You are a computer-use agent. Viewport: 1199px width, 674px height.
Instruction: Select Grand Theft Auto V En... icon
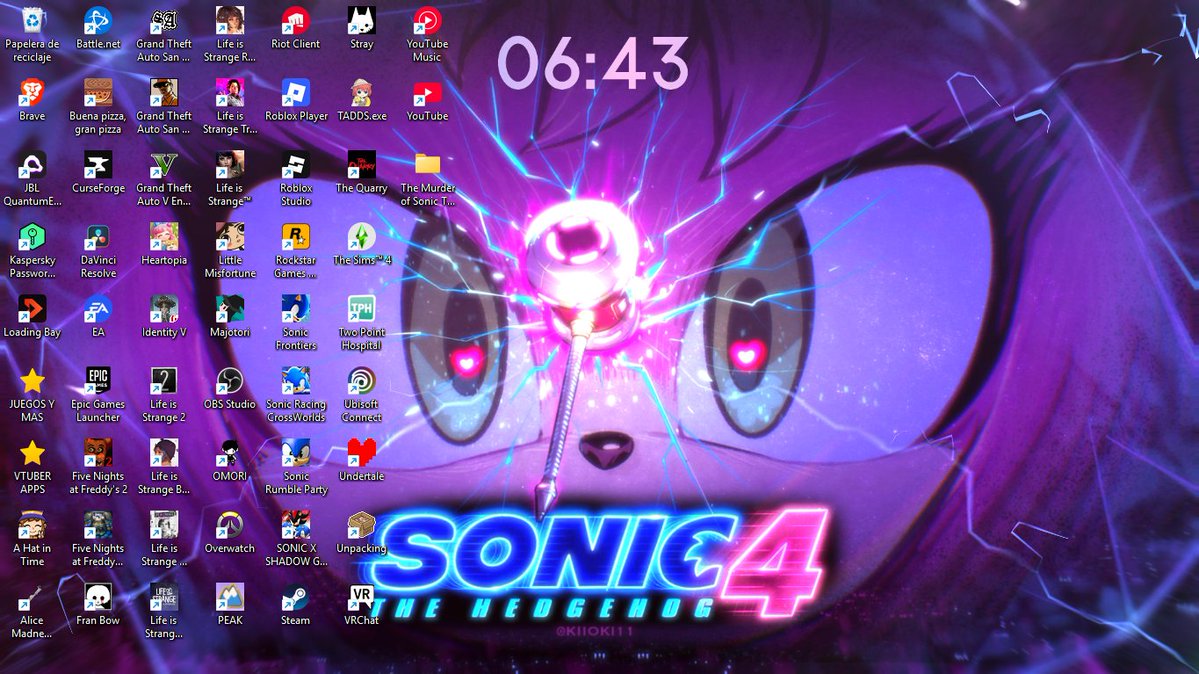pos(164,165)
